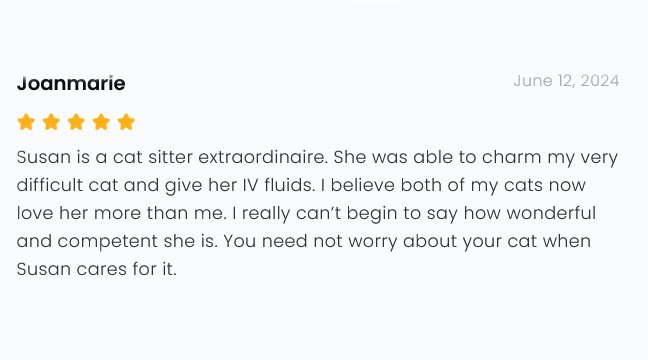This screenshot has height=360, width=648.
Task: Click the phrase 'IV fluids'
Action: click(x=278, y=185)
